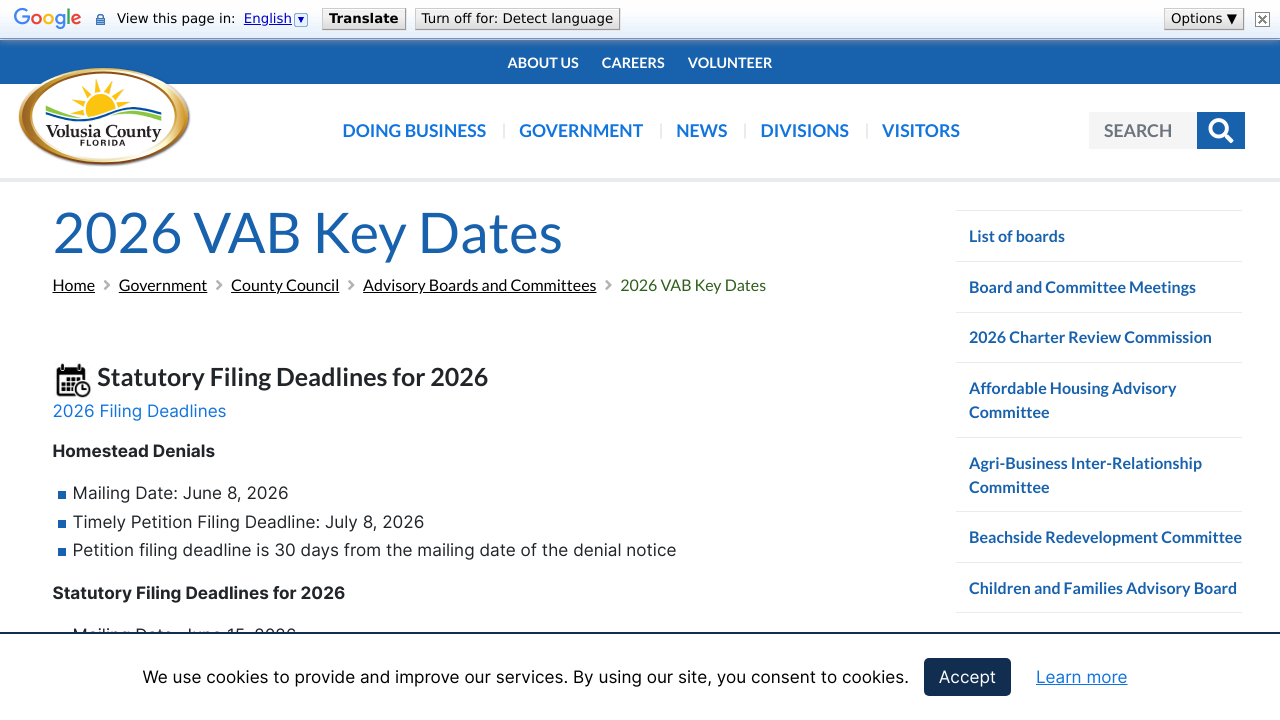Image resolution: width=1280 pixels, height=720 pixels.
Task: Open List of boards sidebar link
Action: 1017,236
